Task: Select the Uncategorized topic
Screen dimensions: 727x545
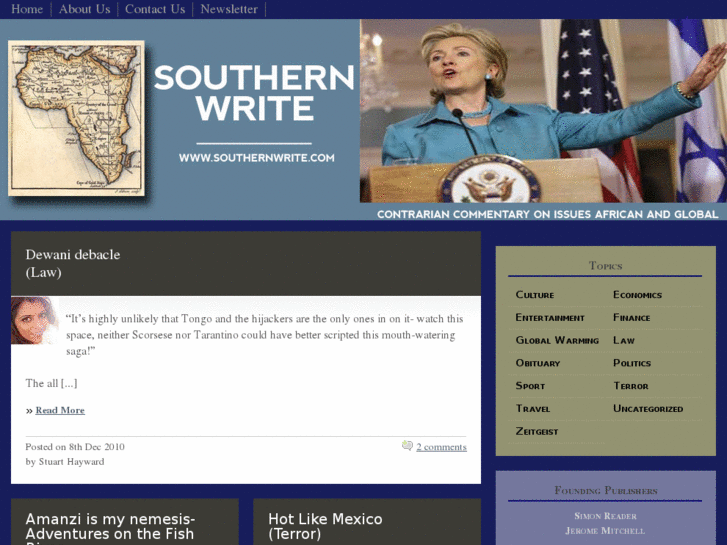Action: pyautogui.click(x=648, y=409)
